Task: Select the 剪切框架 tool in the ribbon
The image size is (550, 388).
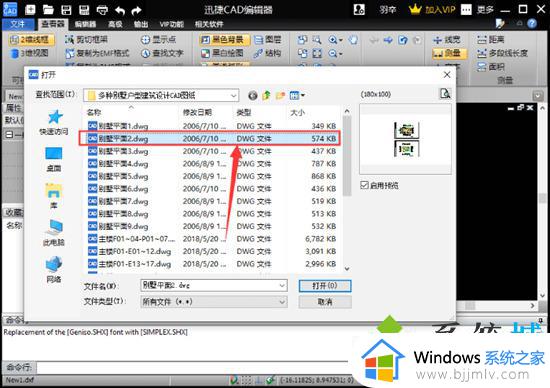Action: pyautogui.click(x=86, y=40)
